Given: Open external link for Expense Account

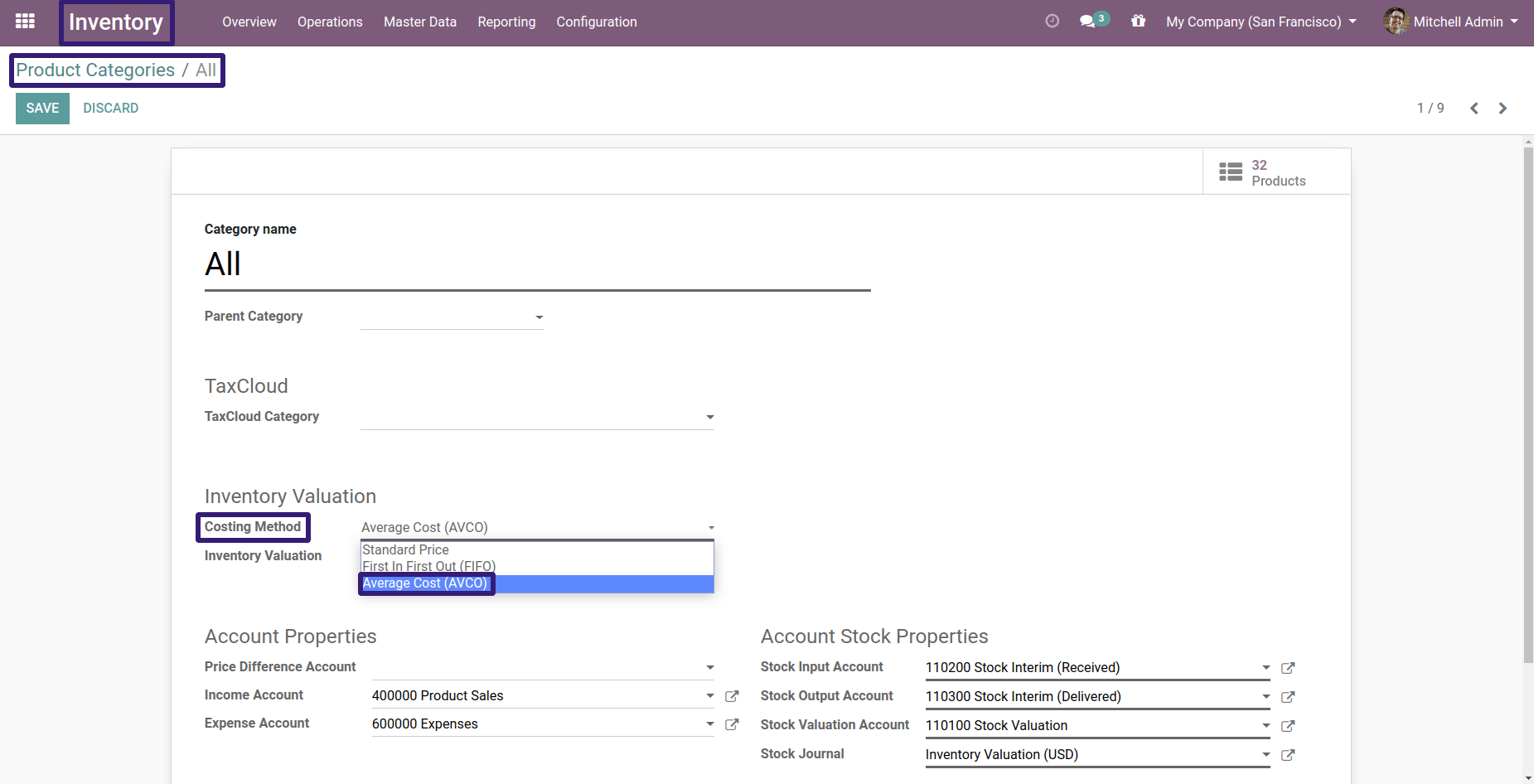Looking at the screenshot, I should click(x=732, y=724).
